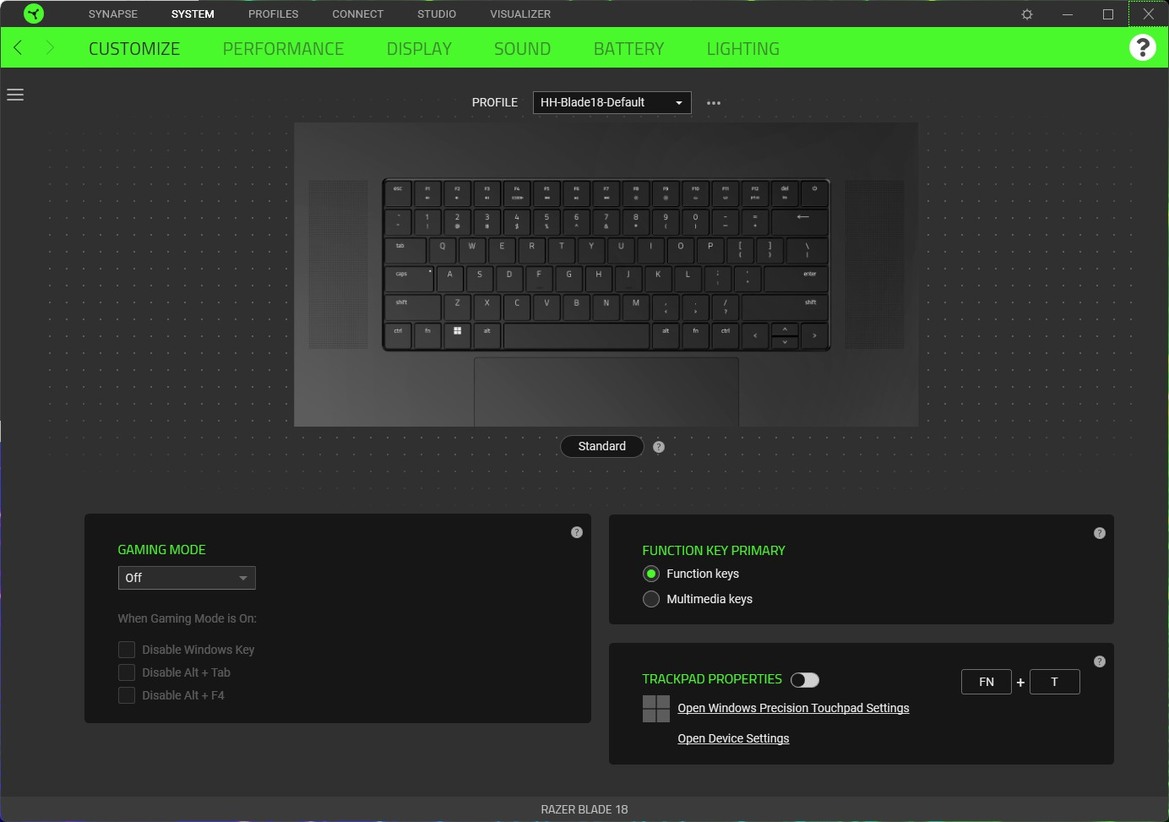The width and height of the screenshot is (1169, 822).
Task: Go to the SOUND tab
Action: pyautogui.click(x=523, y=48)
